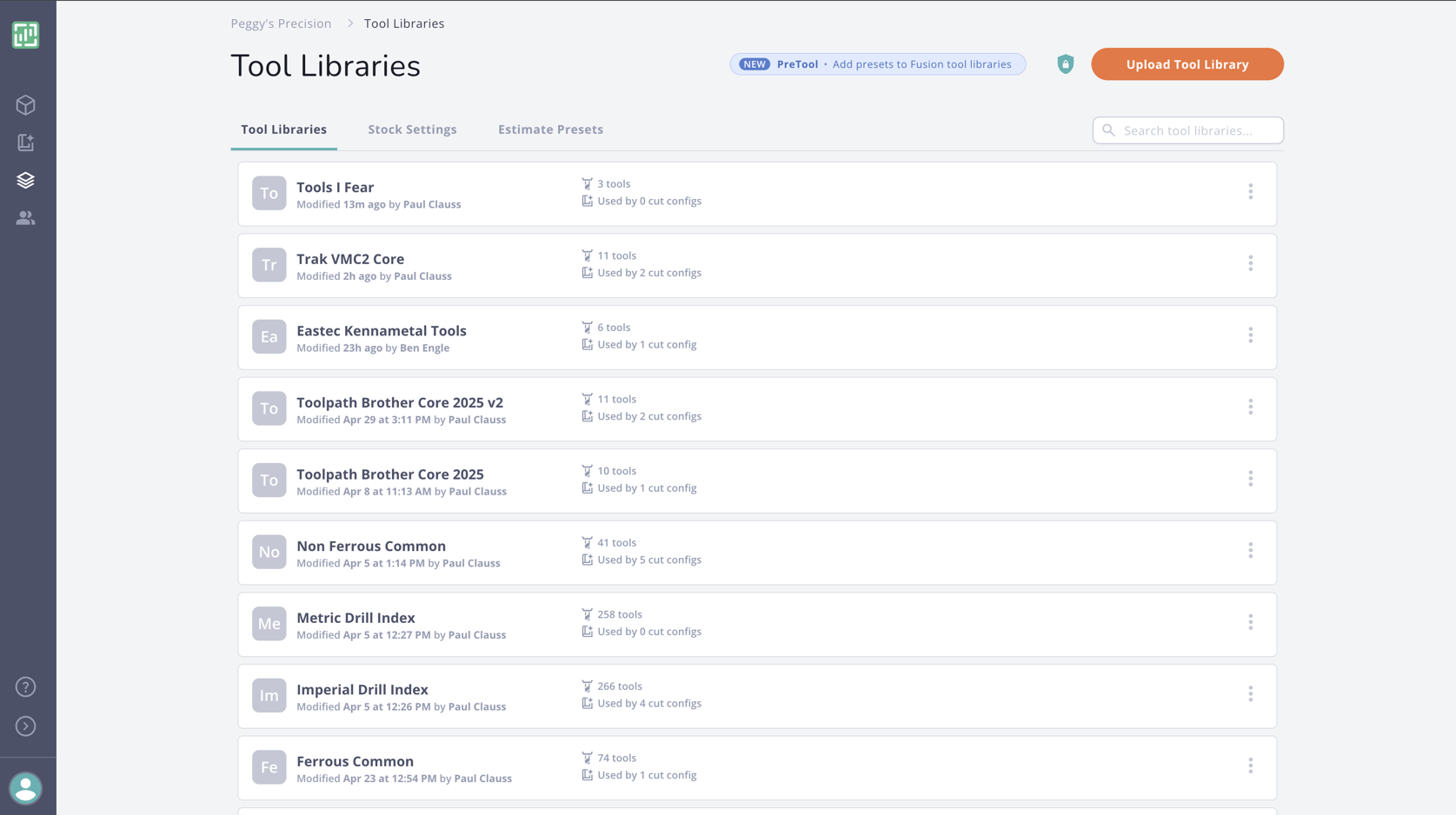Select the Tool Libraries layers icon in sidebar
1456x815 pixels.
click(26, 180)
